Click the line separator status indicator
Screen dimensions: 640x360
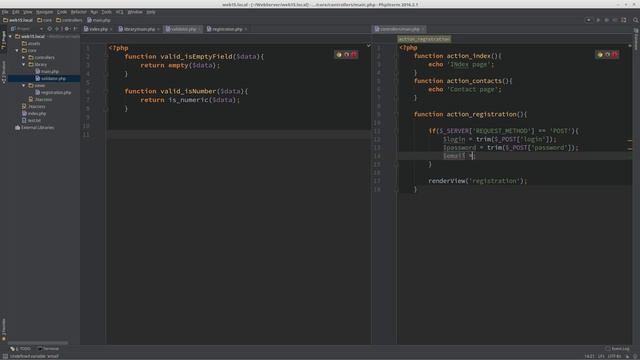click(601, 356)
